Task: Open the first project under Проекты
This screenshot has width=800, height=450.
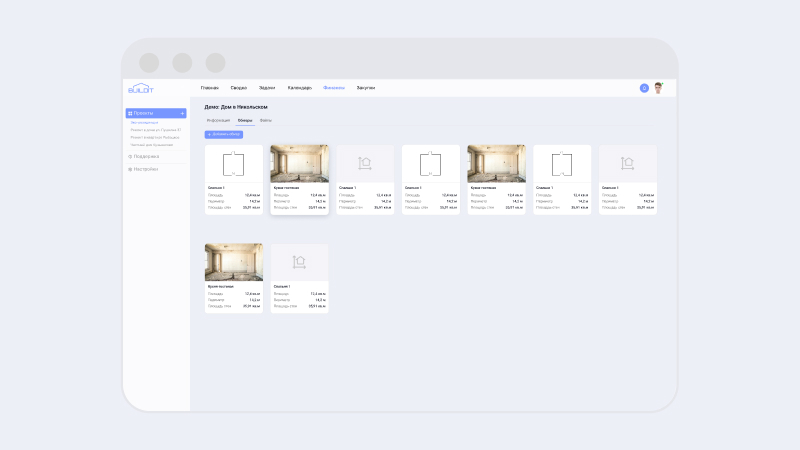Action: pyautogui.click(x=144, y=122)
